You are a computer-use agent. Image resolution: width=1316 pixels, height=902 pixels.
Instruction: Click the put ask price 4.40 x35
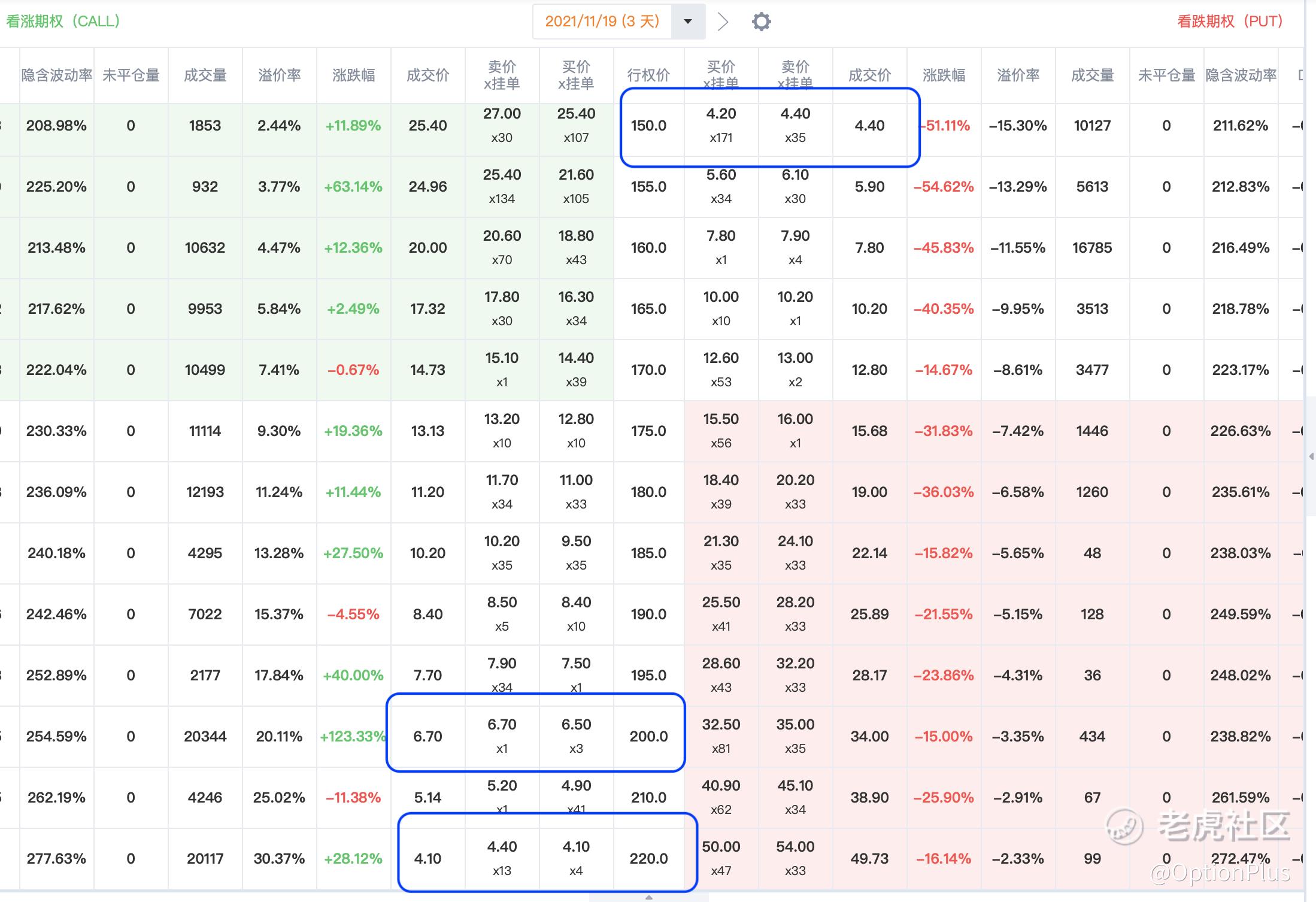click(795, 125)
